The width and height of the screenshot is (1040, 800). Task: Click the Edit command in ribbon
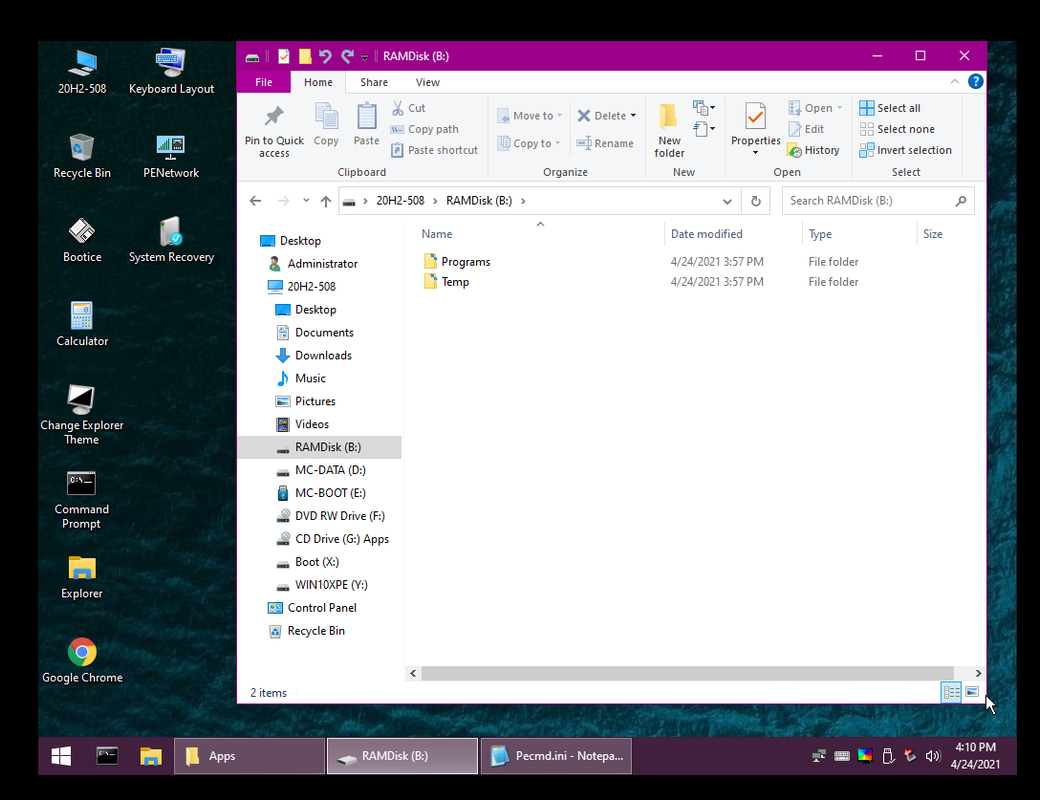[x=806, y=129]
